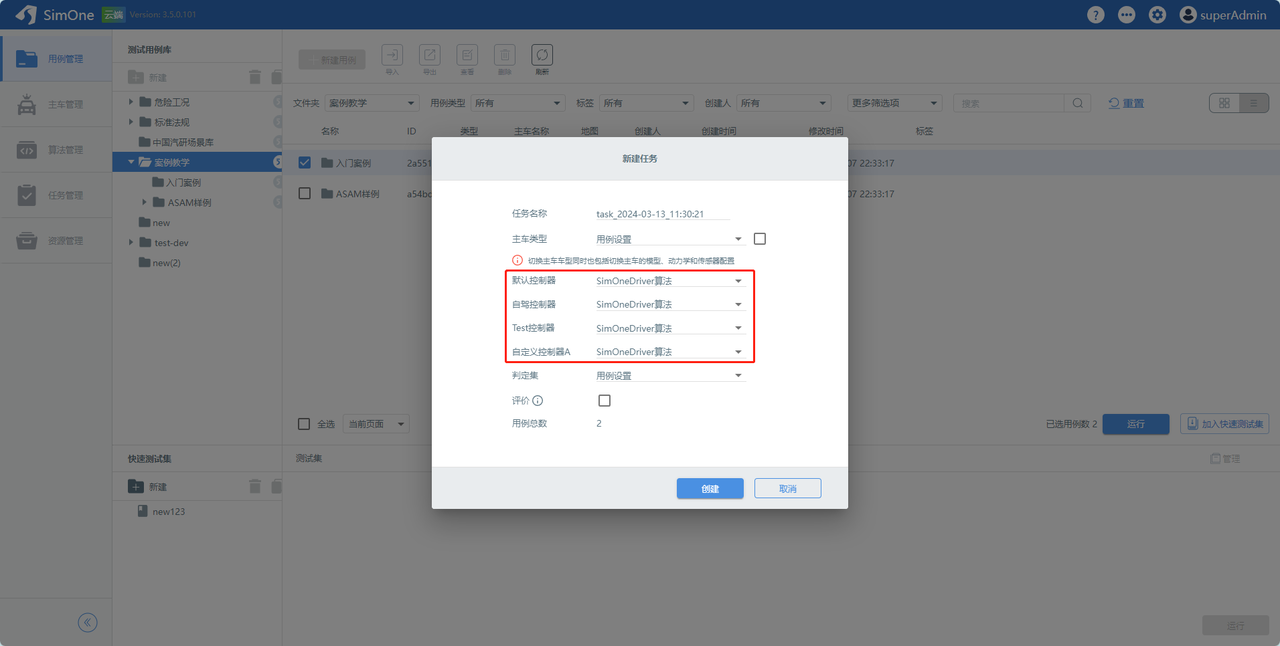Switch to 算法管理 in the sidebar
Viewport: 1280px width, 646px height.
(x=56, y=150)
